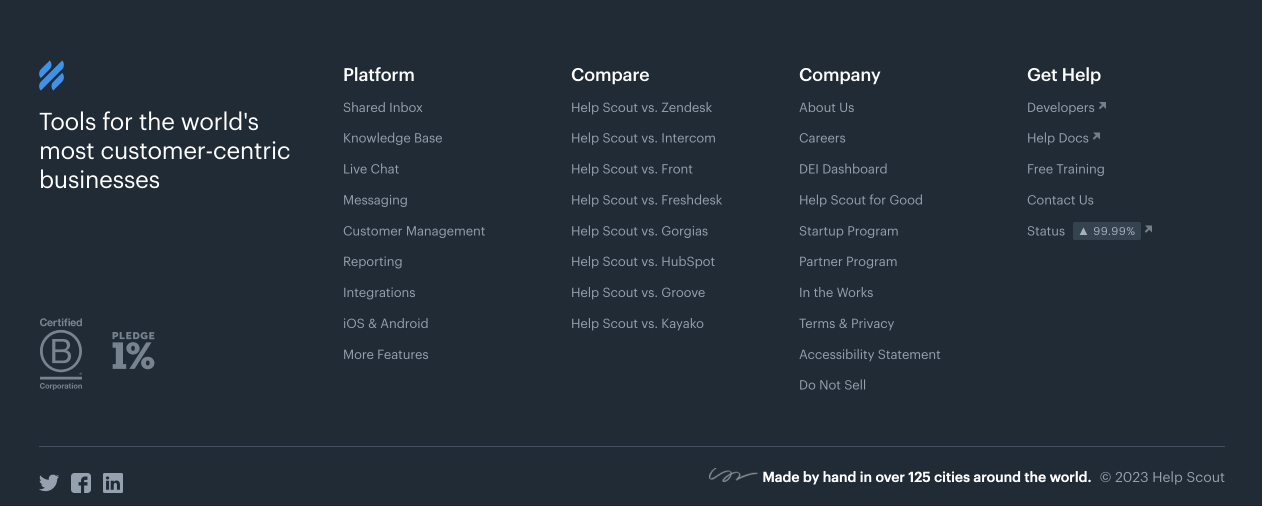This screenshot has height=507, width=1262.
Task: Open Help Scout vs. Freshdesk comparison
Action: [x=646, y=200]
